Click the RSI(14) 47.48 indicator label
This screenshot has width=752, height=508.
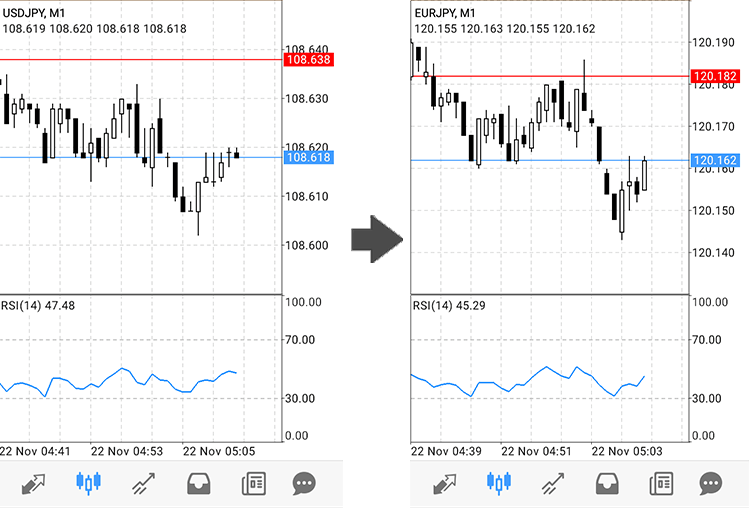[38, 305]
